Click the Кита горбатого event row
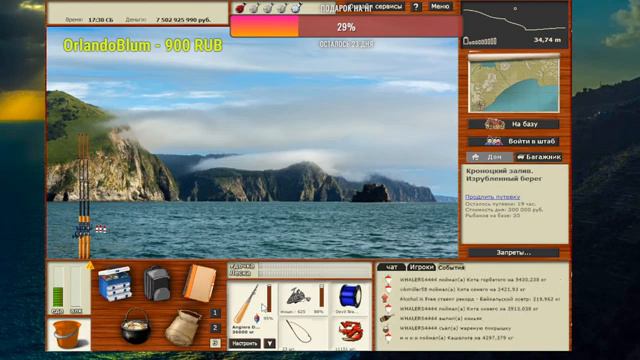640x360 pixels. click(473, 280)
